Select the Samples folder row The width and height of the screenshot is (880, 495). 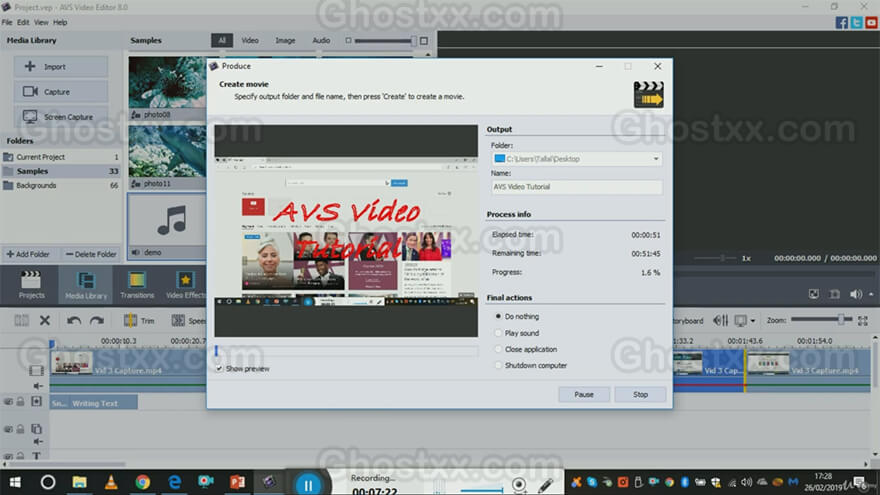[x=61, y=171]
